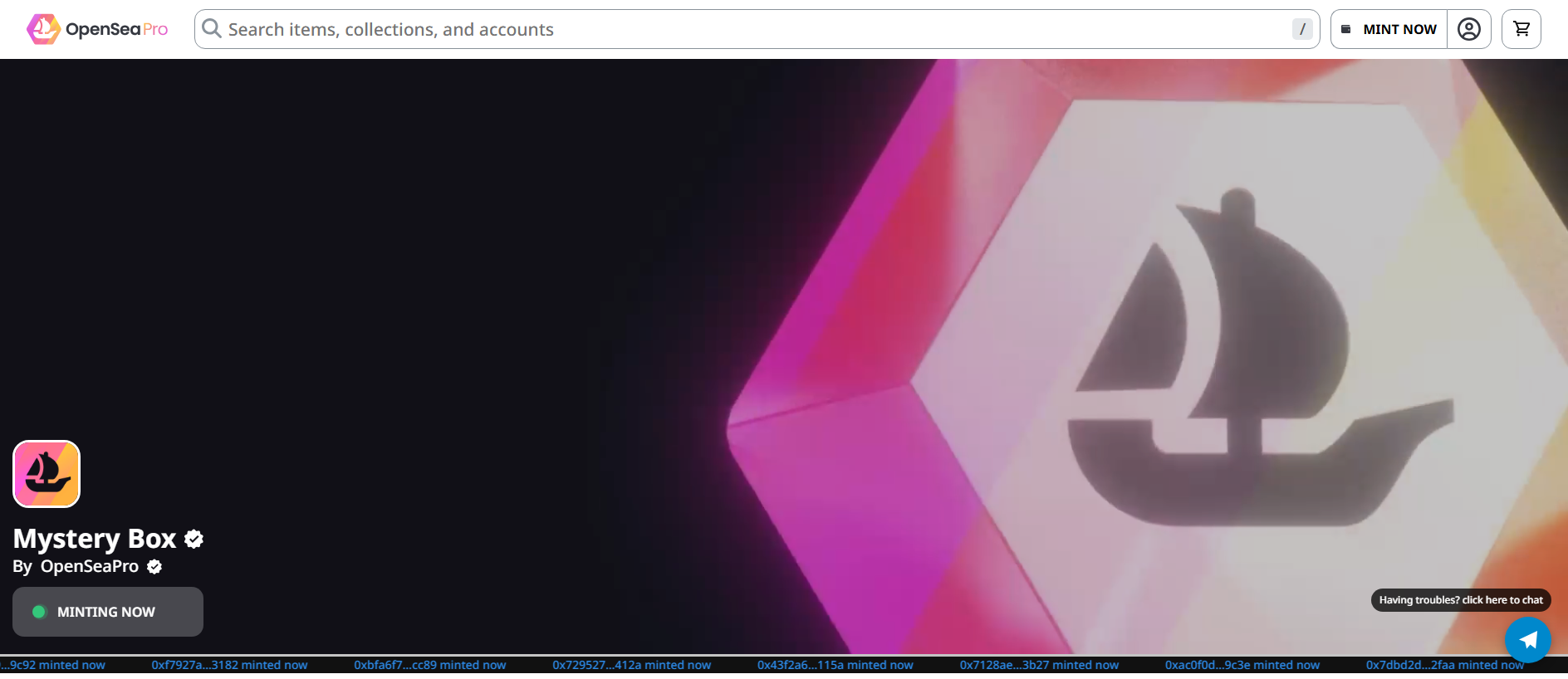Click the 'Having troubles? click here to chat' tooltip
The height and width of the screenshot is (679, 1568).
tap(1461, 600)
